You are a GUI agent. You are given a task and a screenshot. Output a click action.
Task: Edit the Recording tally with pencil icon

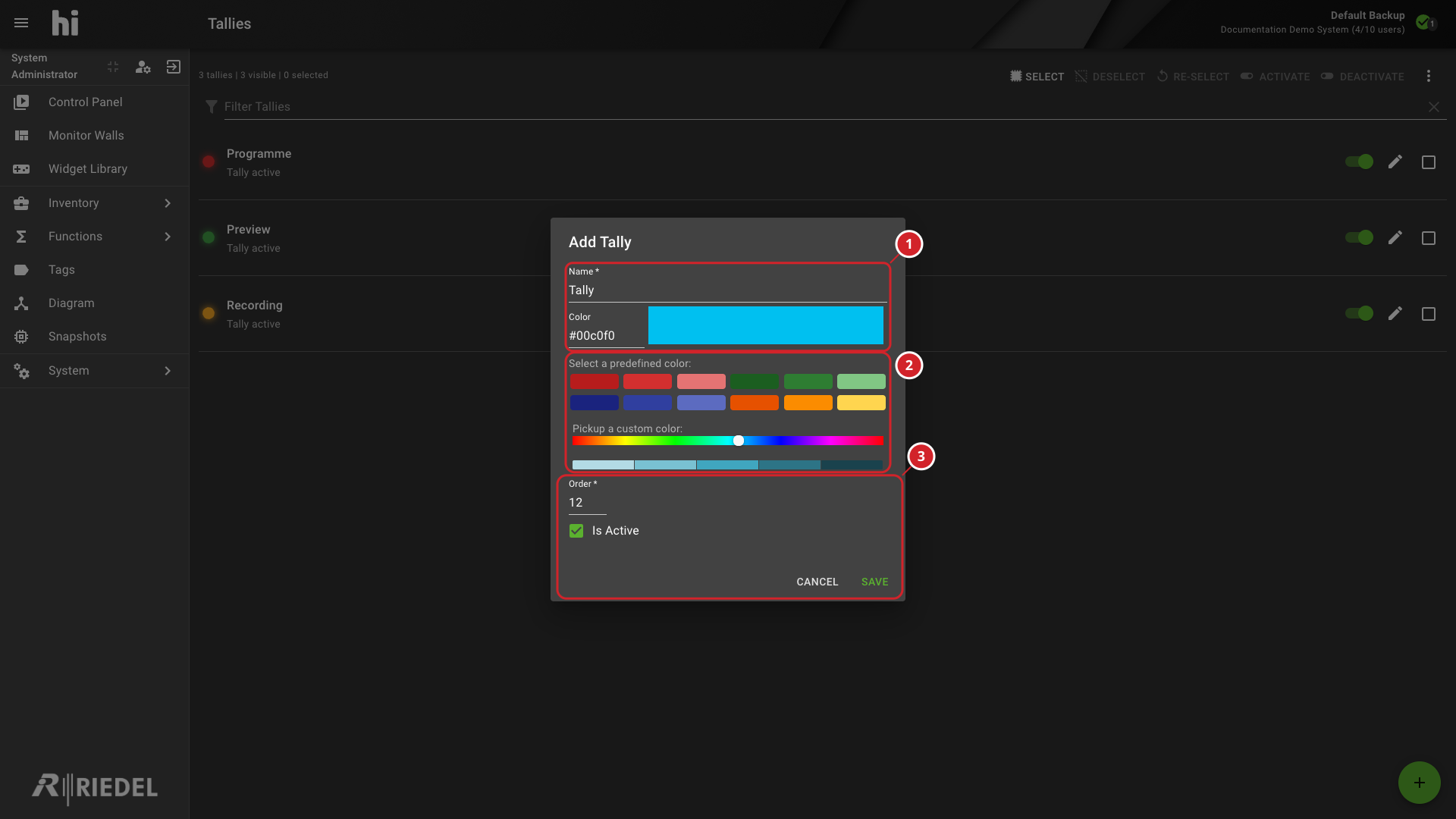[1395, 313]
